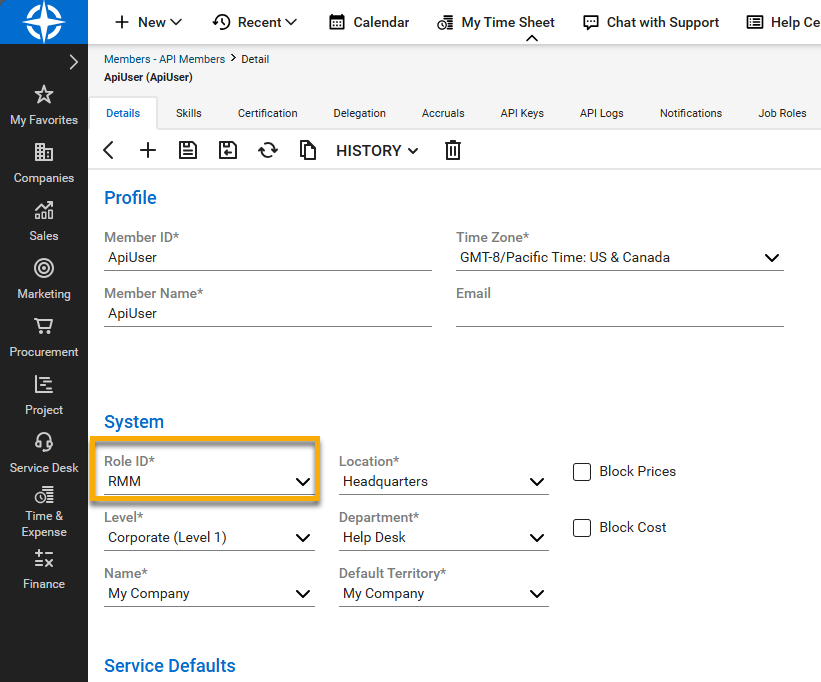Click the Save and Close icon
Screen dimensions: 821x682
pos(228,150)
